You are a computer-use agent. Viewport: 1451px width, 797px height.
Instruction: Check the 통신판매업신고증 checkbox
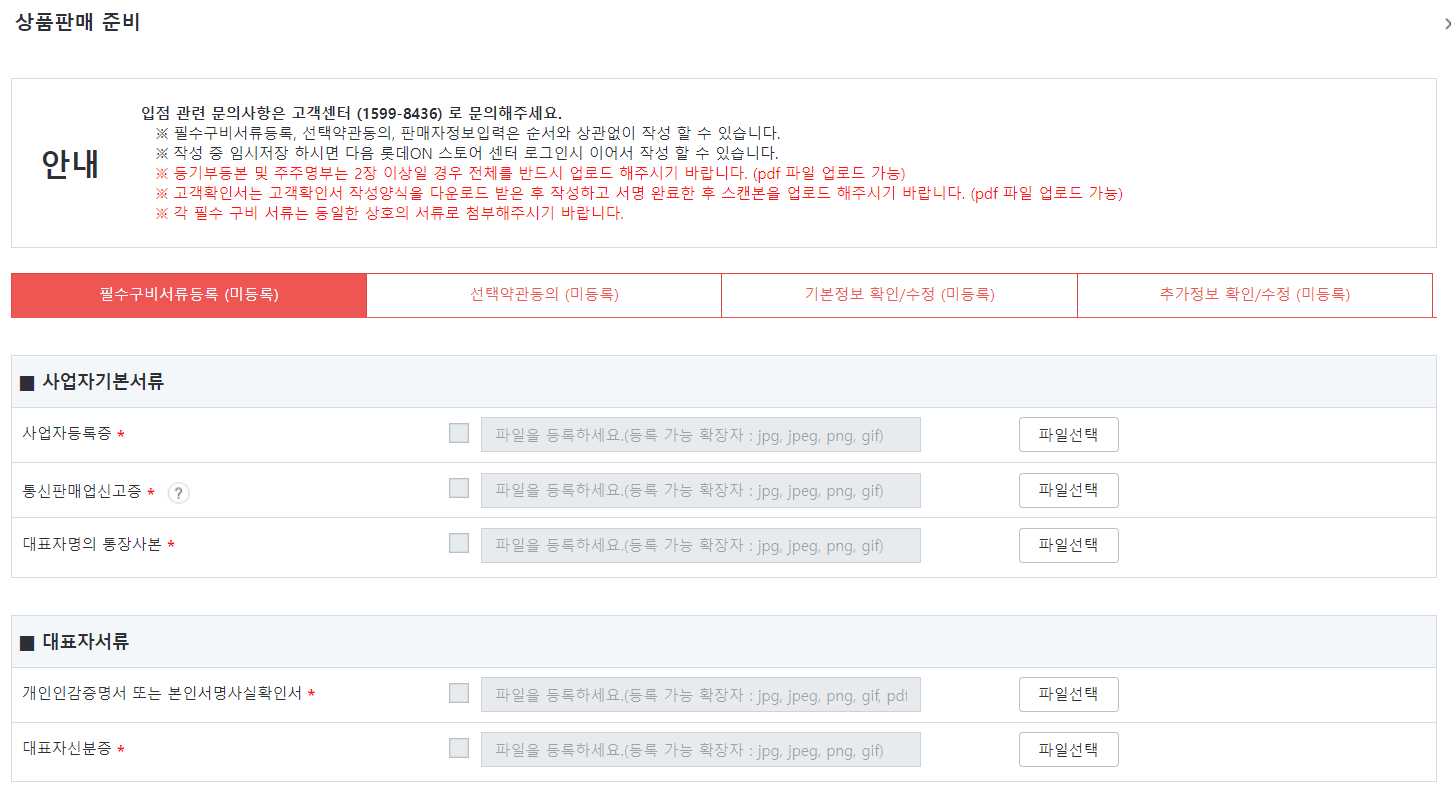pyautogui.click(x=459, y=488)
